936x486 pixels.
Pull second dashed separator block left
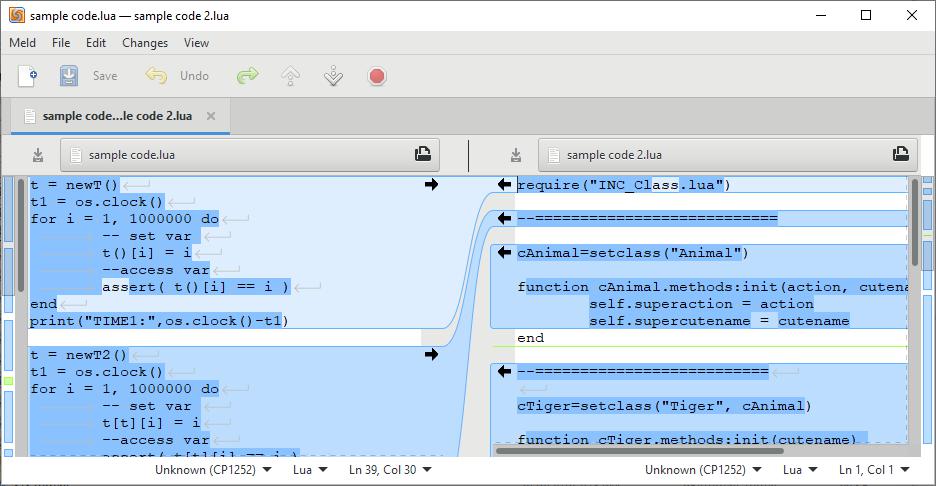click(504, 371)
